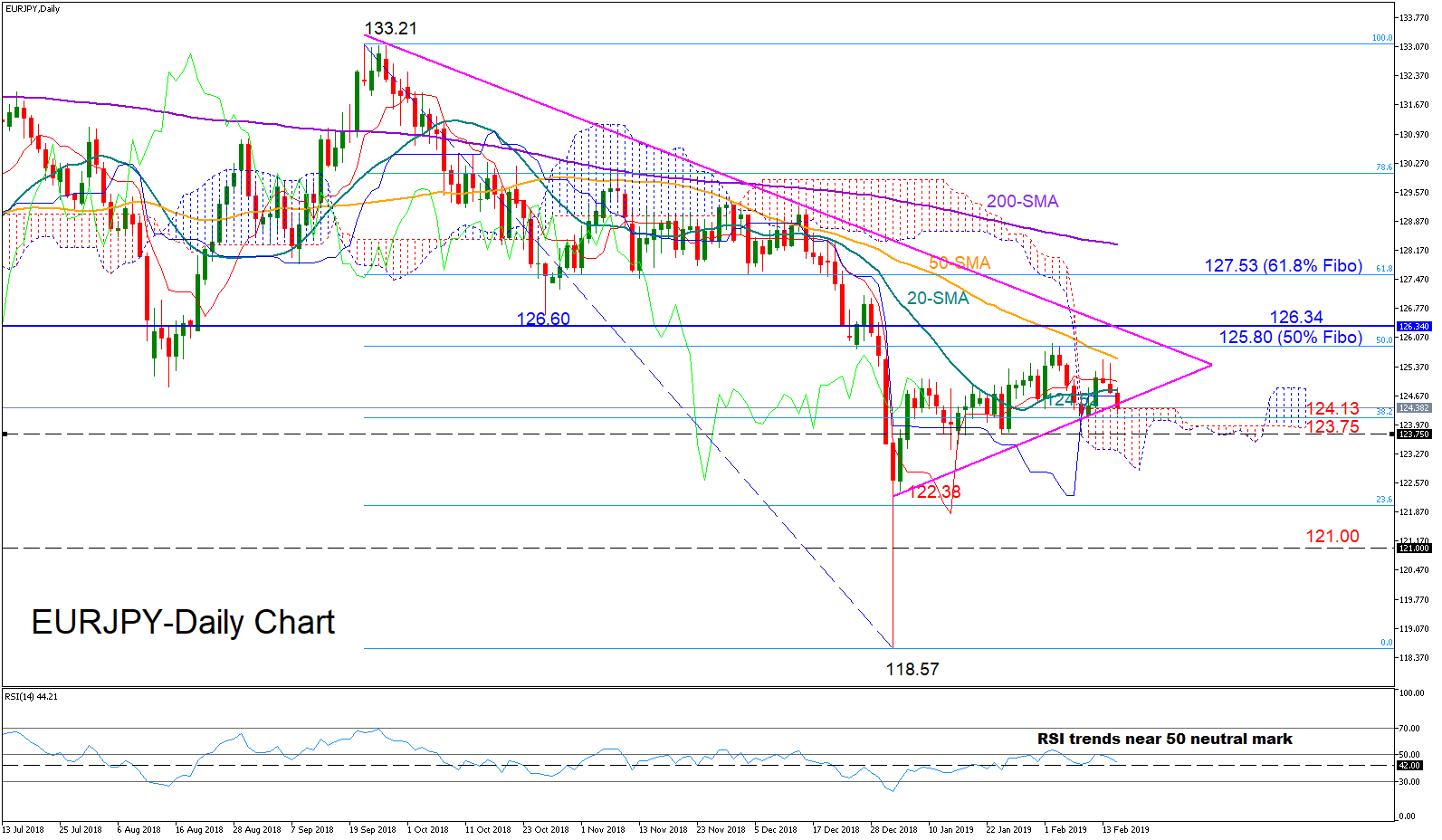Click the 13 Jul 2018 date label
Image resolution: width=1442 pixels, height=840 pixels.
tap(24, 829)
